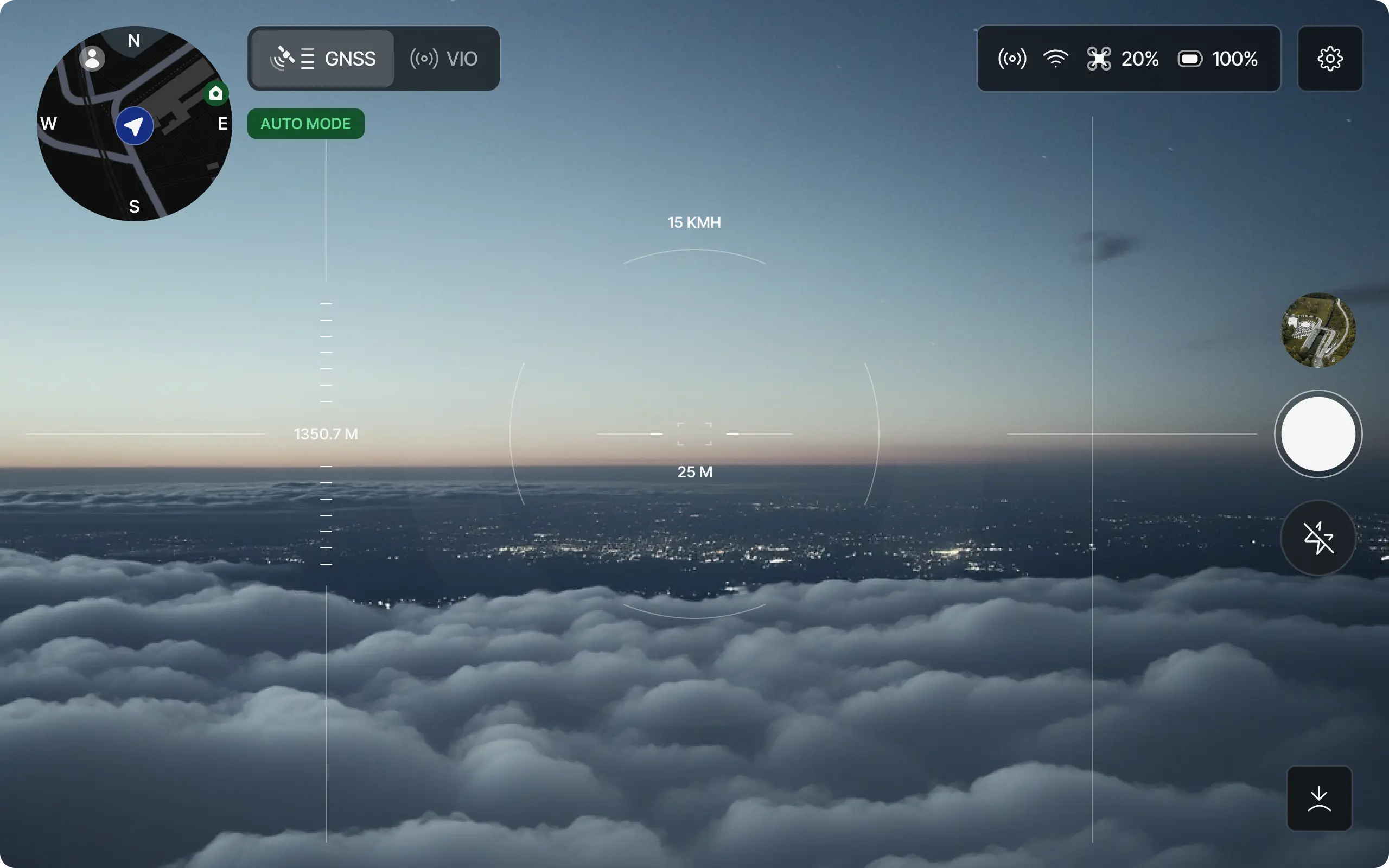
Task: Click the land/descend arrow button
Action: pos(1319,798)
